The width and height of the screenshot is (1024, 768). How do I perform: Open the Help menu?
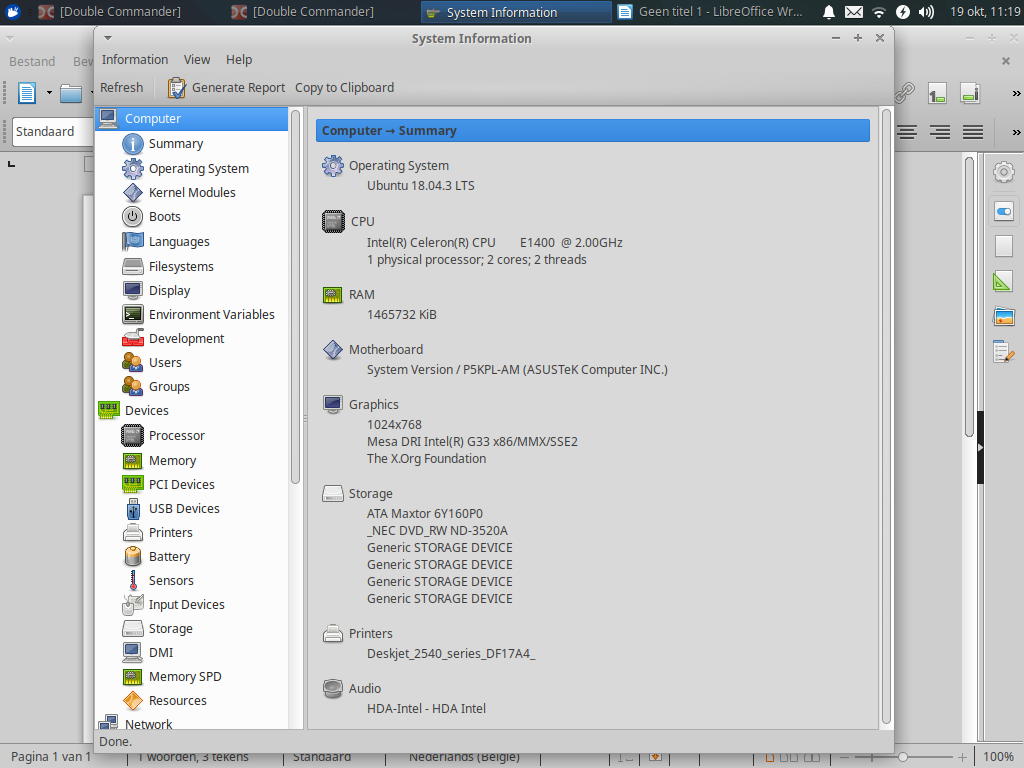tap(239, 60)
